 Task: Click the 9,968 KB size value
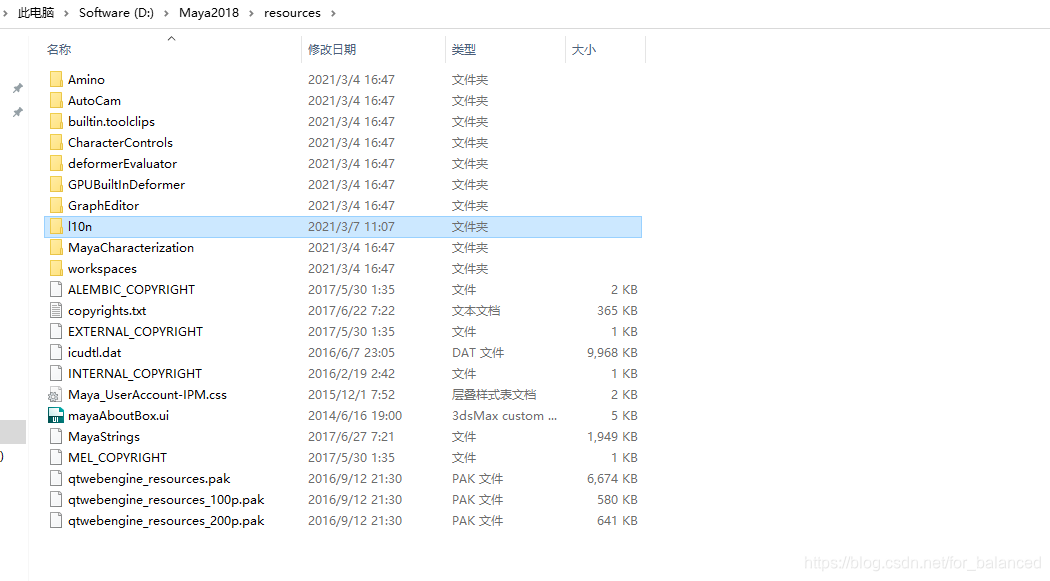(612, 353)
